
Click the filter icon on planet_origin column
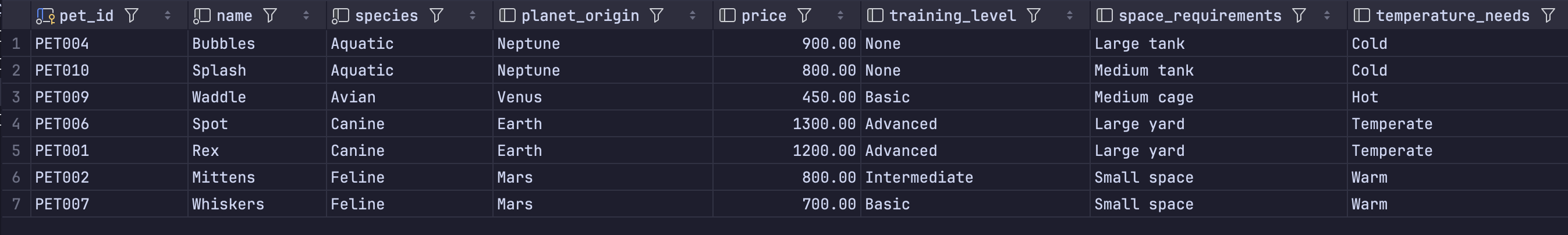coord(657,16)
